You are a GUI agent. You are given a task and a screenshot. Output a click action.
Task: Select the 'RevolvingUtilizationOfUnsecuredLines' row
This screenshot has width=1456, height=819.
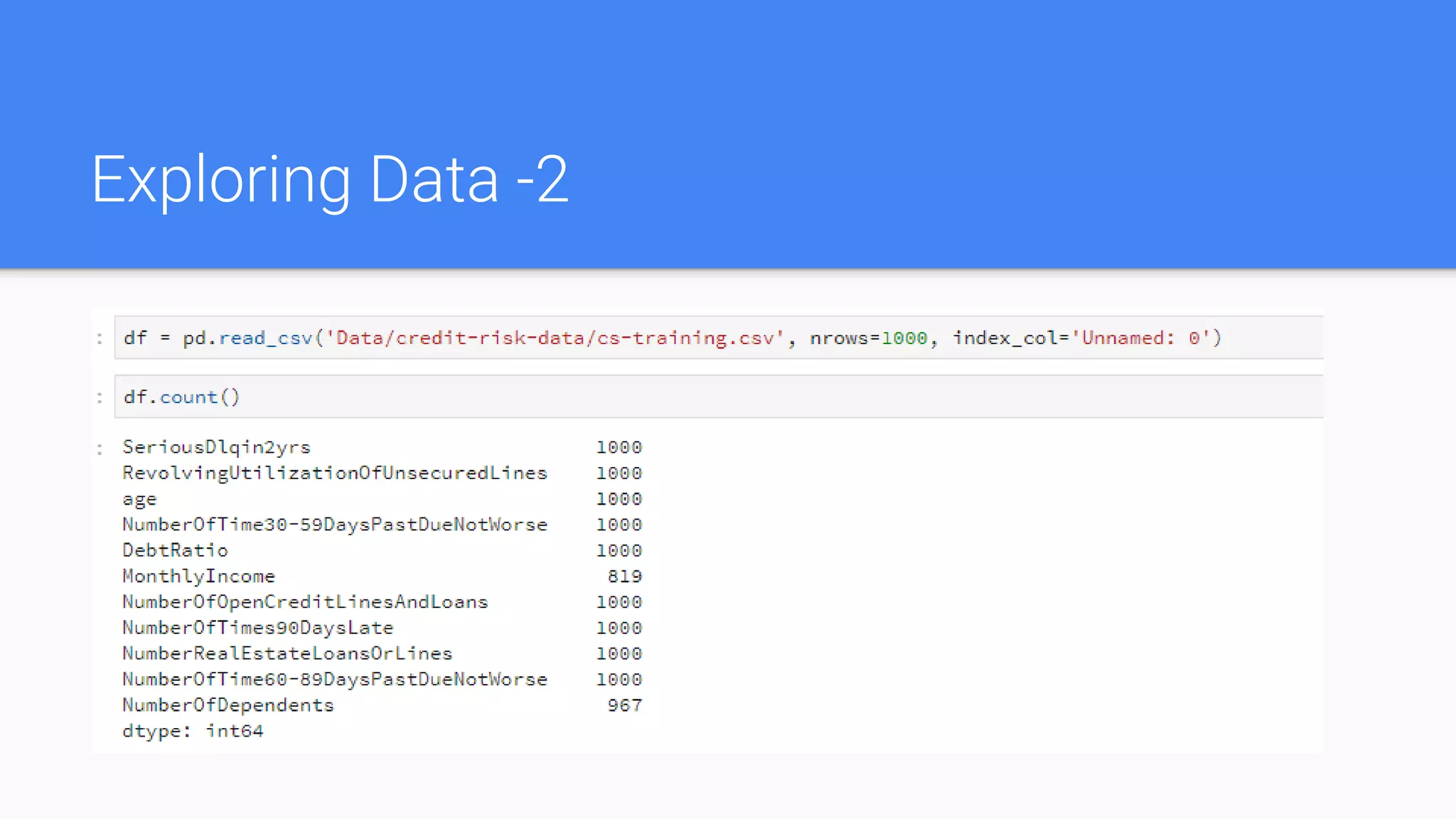382,473
